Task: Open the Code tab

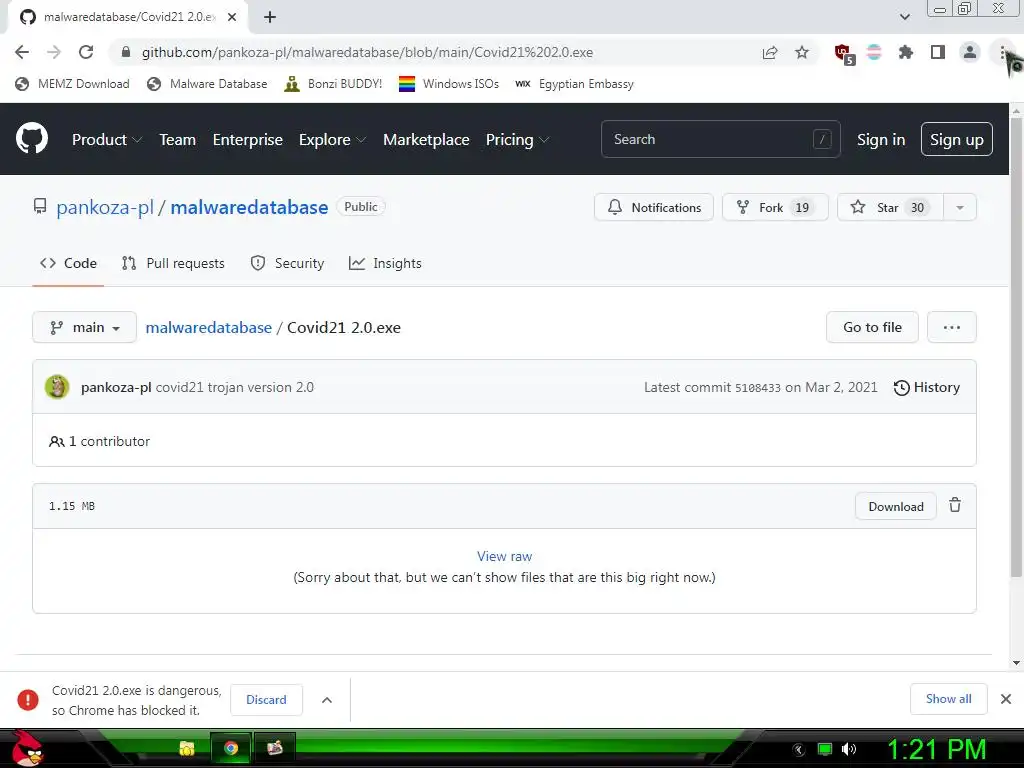Action: [x=68, y=263]
